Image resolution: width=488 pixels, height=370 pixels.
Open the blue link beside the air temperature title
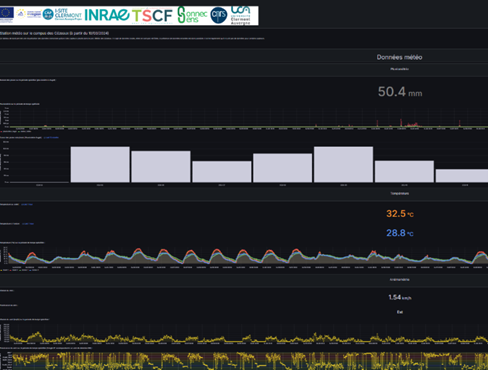tap(28, 224)
